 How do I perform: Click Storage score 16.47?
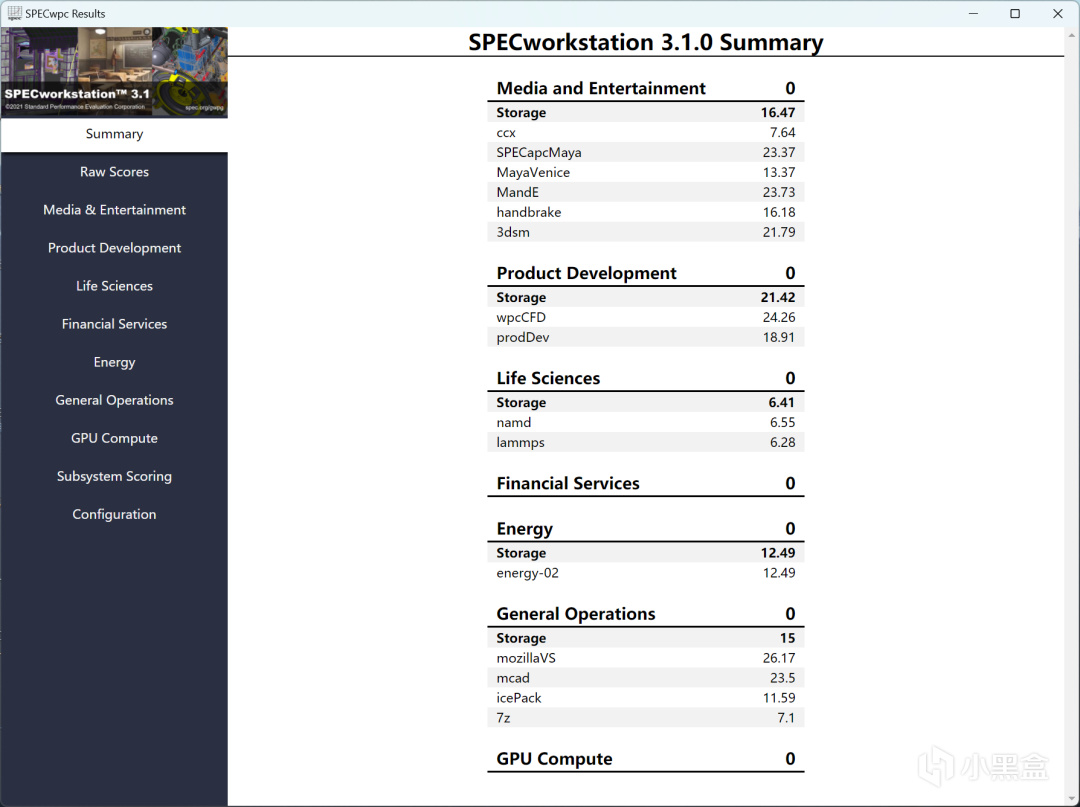(778, 112)
